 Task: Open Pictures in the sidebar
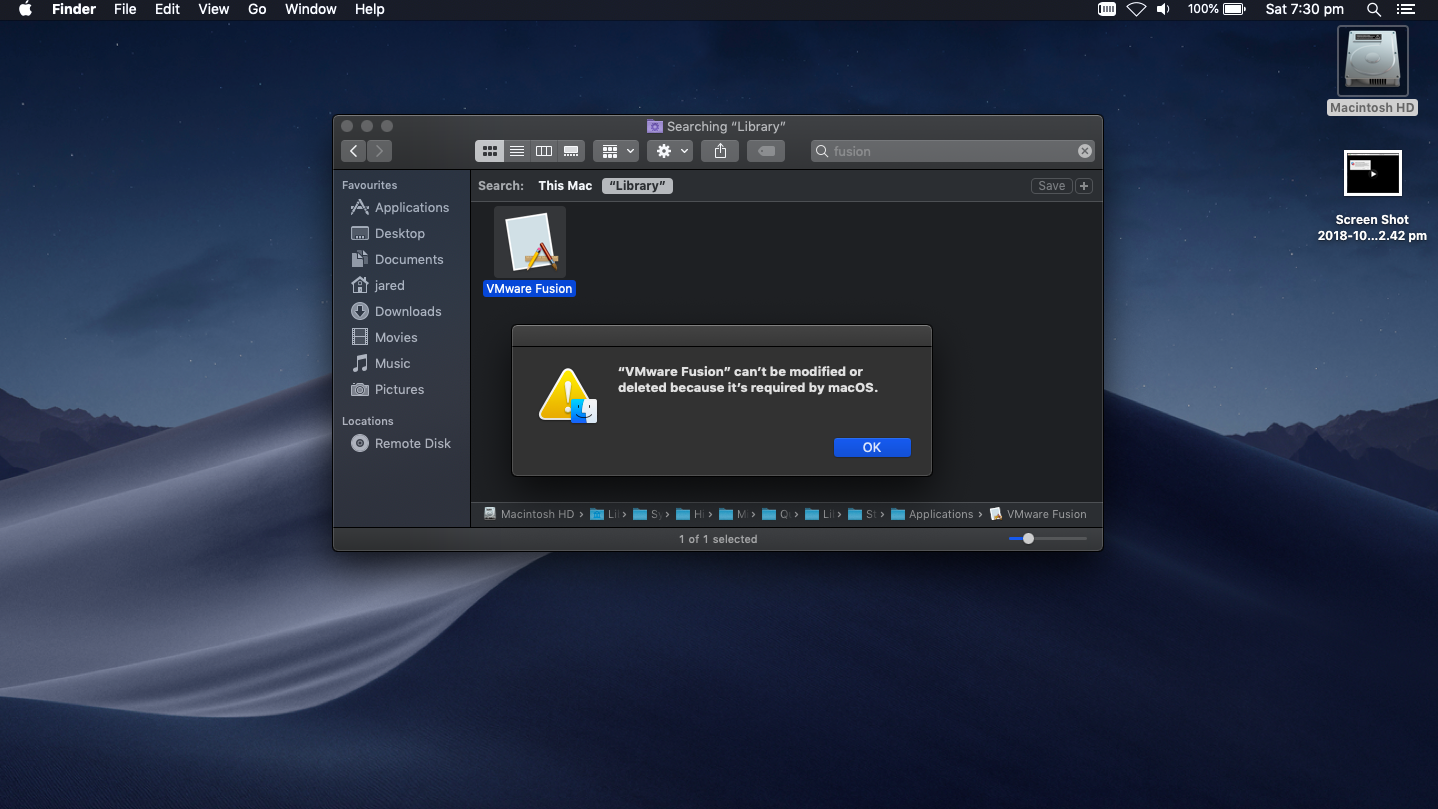click(388, 389)
